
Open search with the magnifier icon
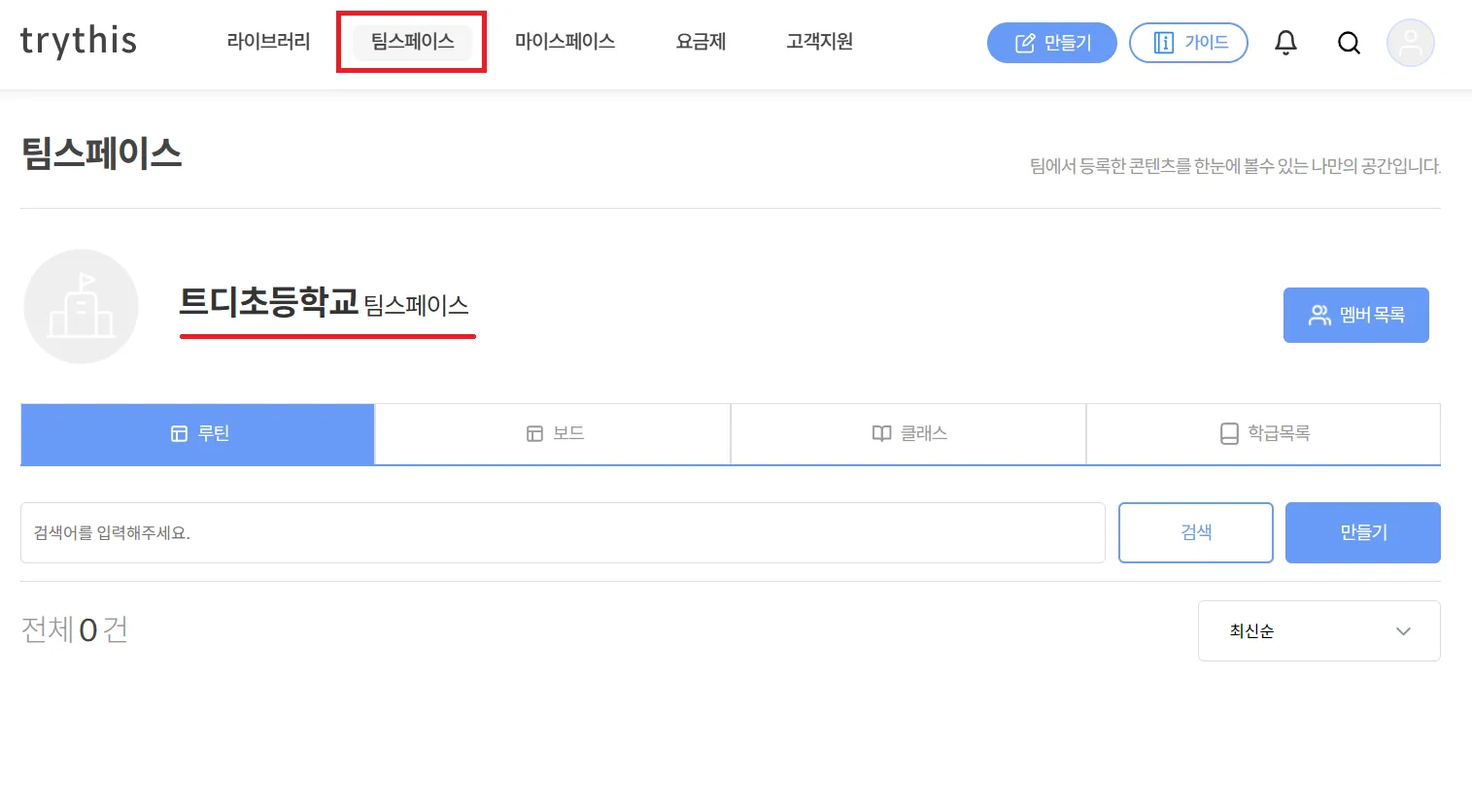(1349, 43)
